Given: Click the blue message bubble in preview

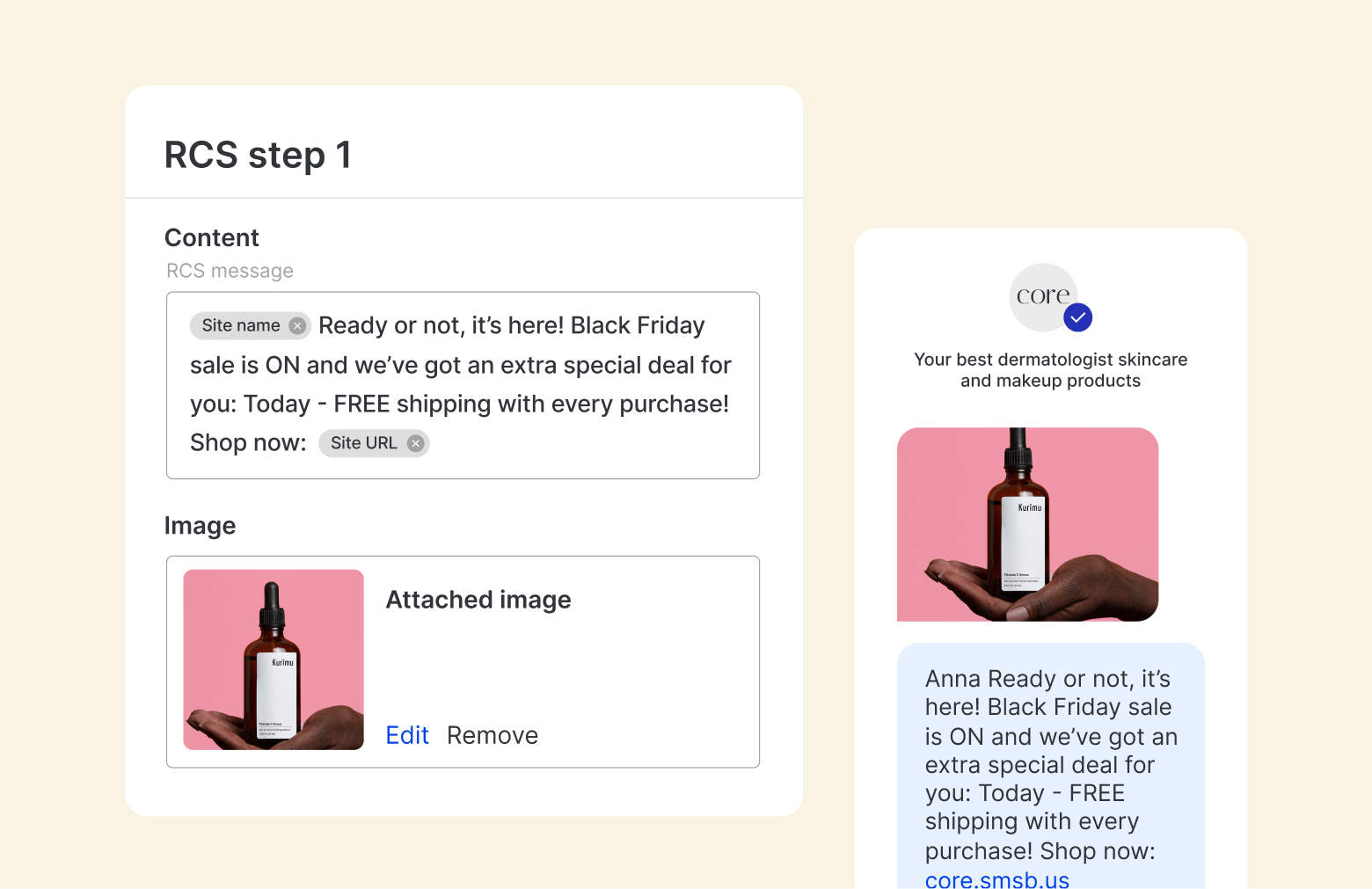Looking at the screenshot, I should coord(1050,765).
